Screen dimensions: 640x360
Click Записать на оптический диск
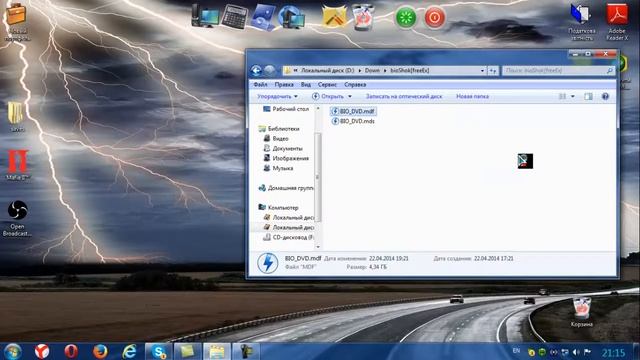tap(404, 96)
